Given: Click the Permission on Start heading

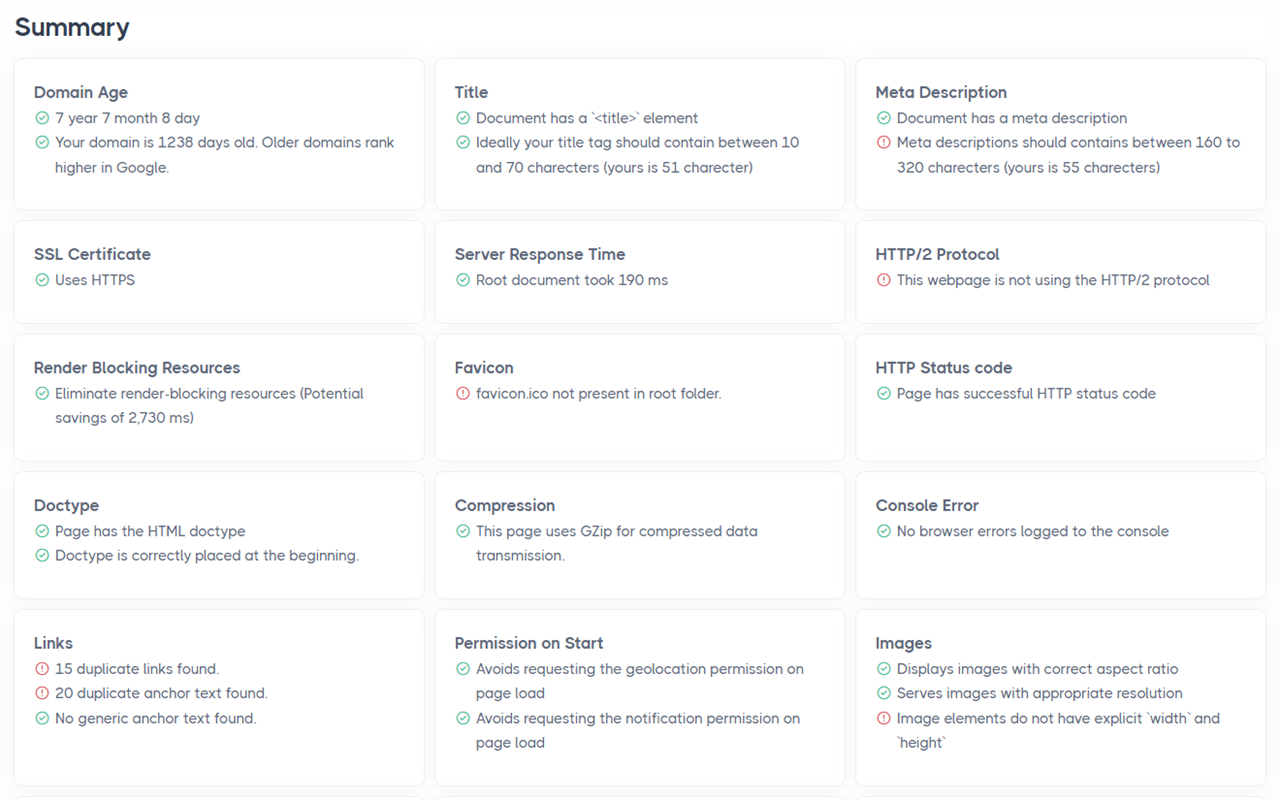Looking at the screenshot, I should point(529,643).
